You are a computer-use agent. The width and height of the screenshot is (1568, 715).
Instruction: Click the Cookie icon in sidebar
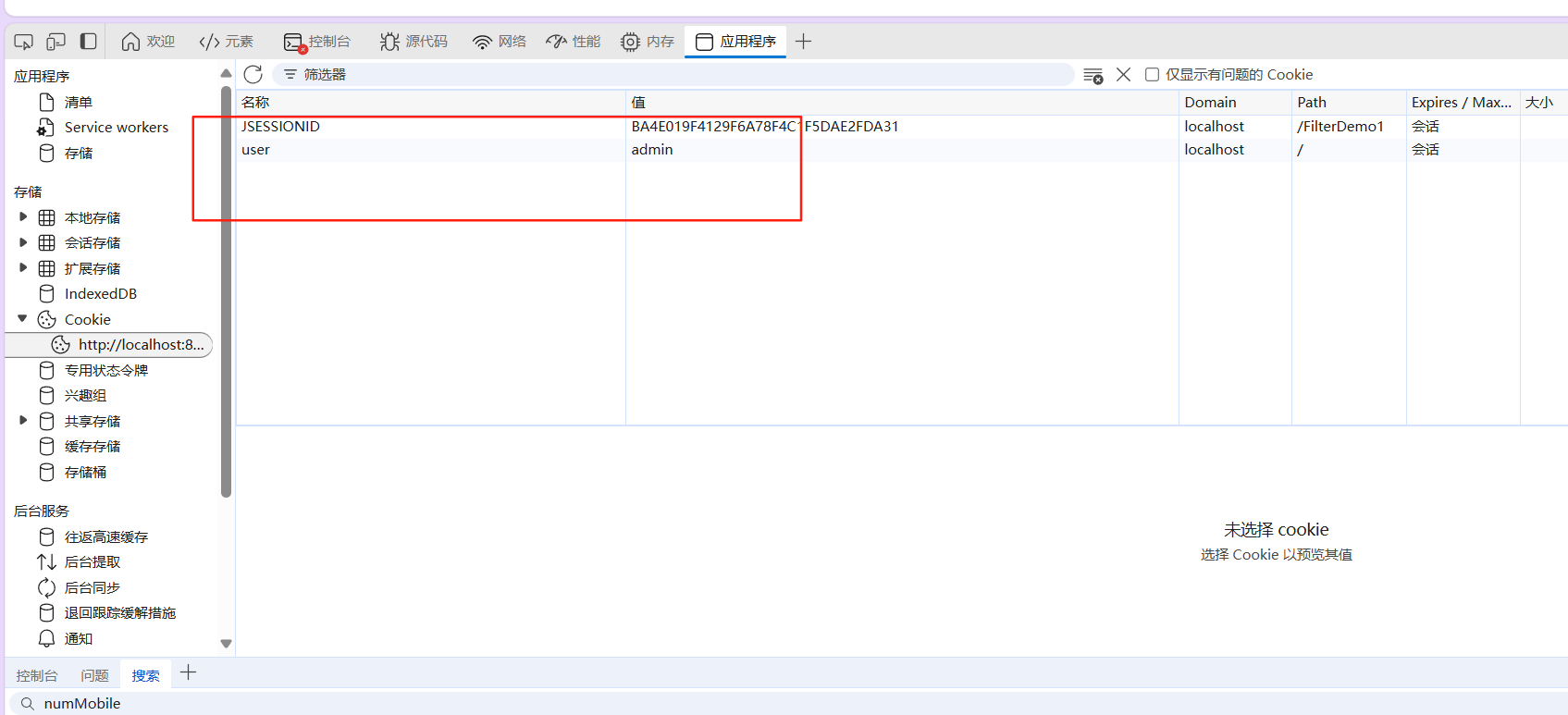(x=47, y=319)
